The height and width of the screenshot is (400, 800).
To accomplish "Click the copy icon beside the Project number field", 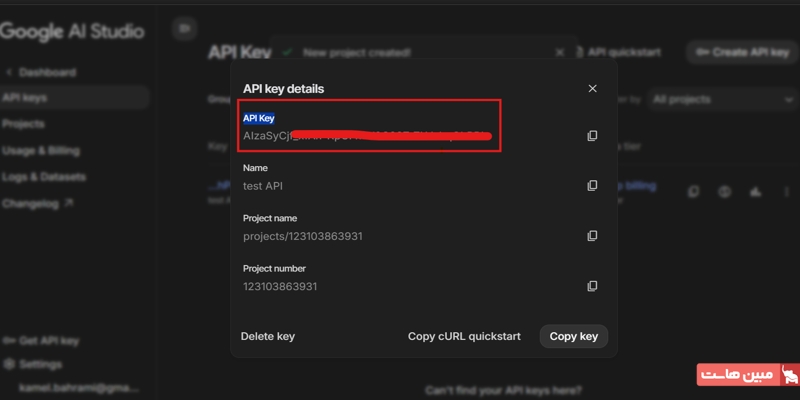I will 592,286.
